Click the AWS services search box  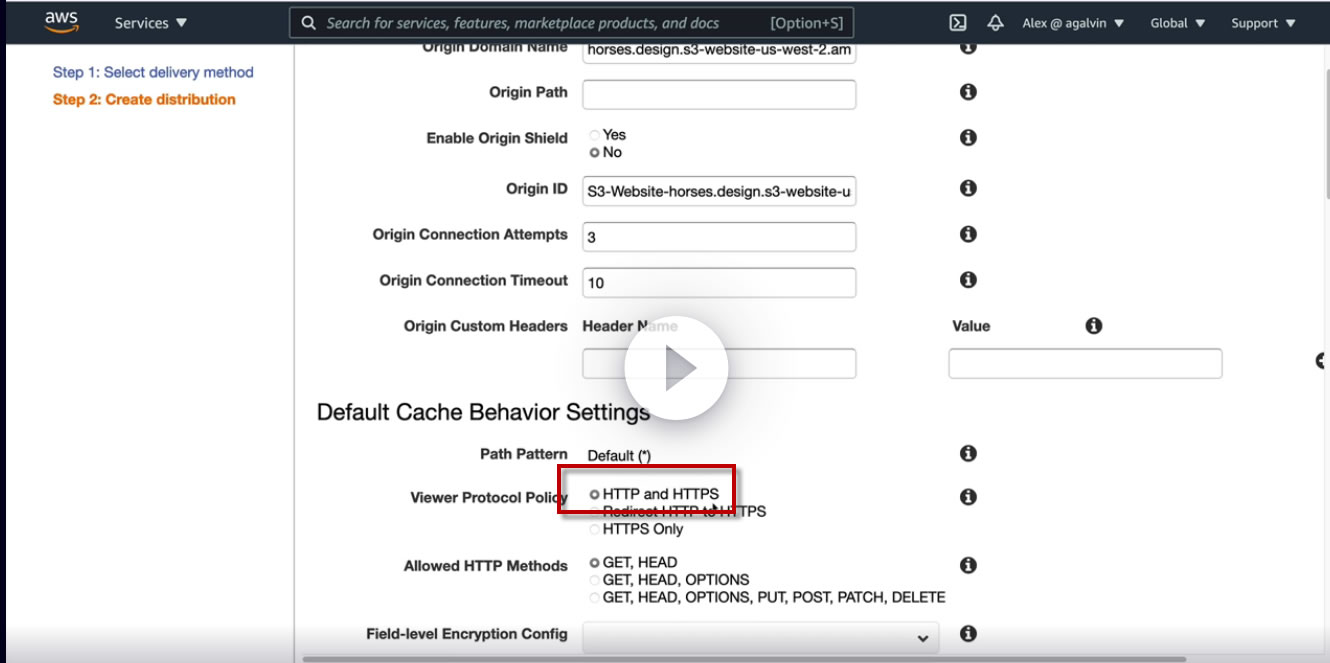pos(571,23)
